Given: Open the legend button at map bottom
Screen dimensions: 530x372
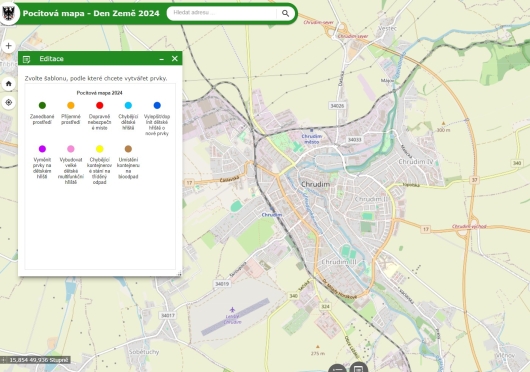Looking at the screenshot, I should 337,368.
